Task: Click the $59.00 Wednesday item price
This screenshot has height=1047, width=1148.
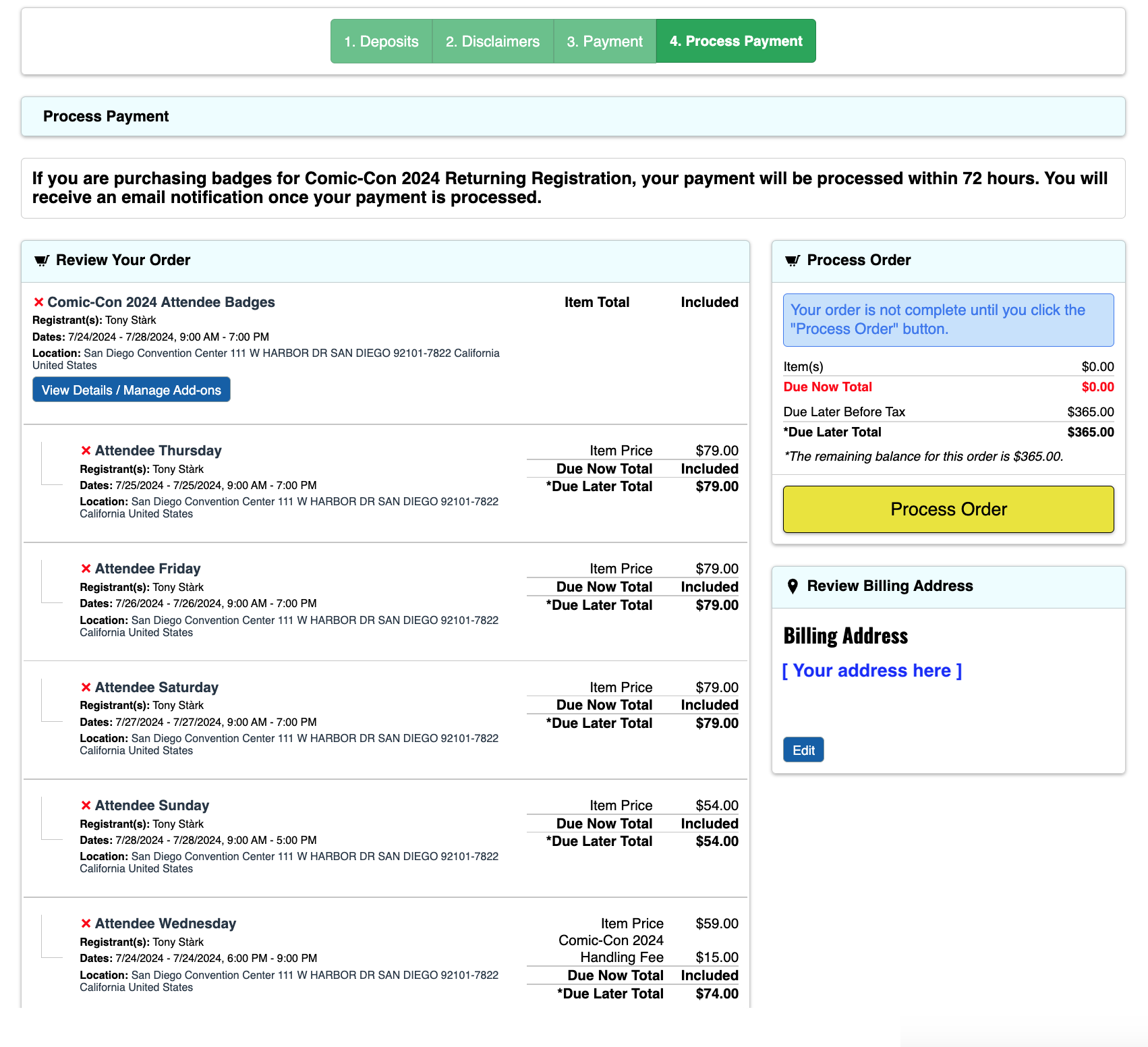Action: tap(717, 924)
